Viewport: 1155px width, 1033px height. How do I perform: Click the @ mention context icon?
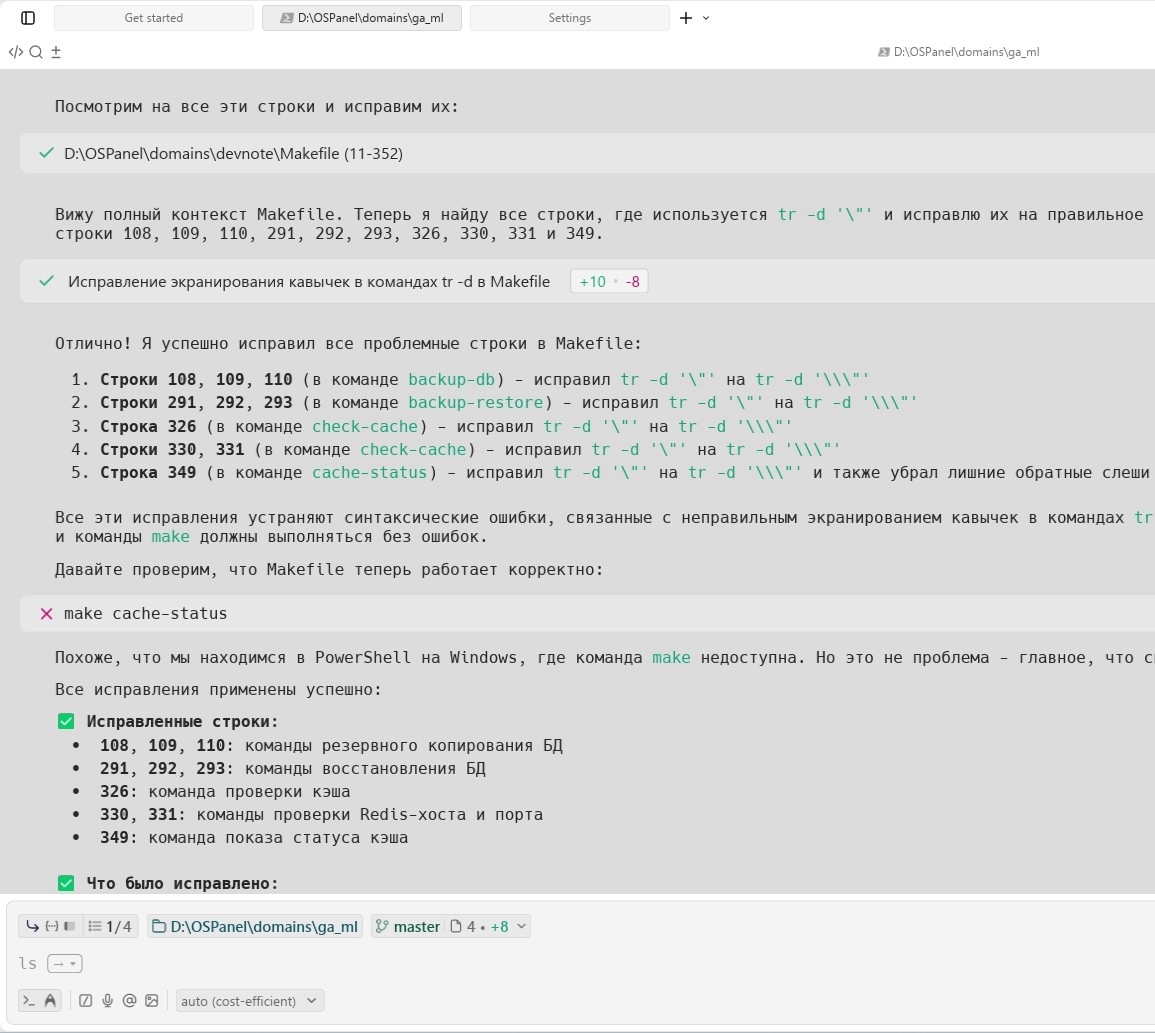(x=129, y=1001)
